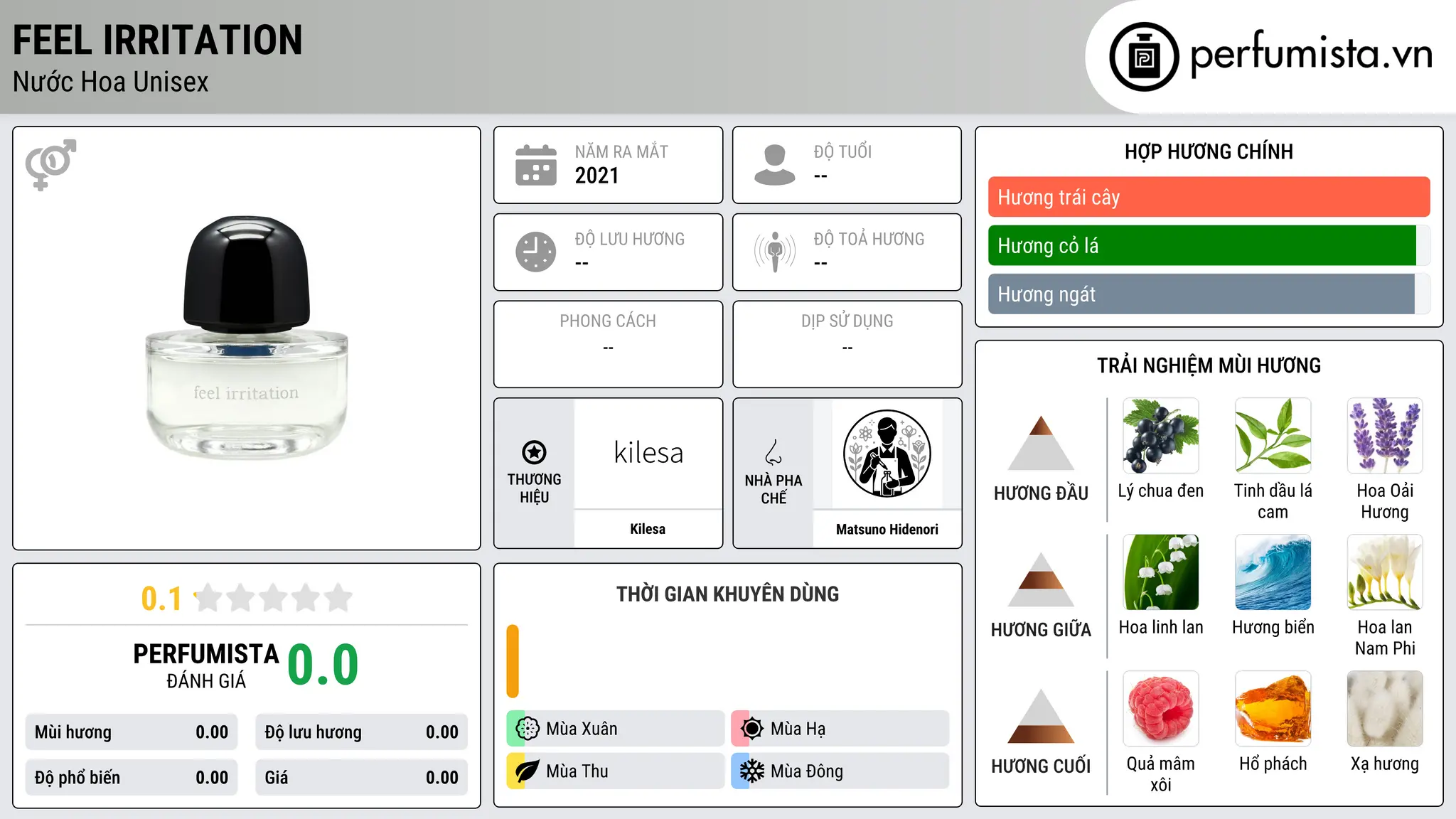Click the sillage icon beside Độ toả hương
1456x819 pixels.
click(775, 252)
